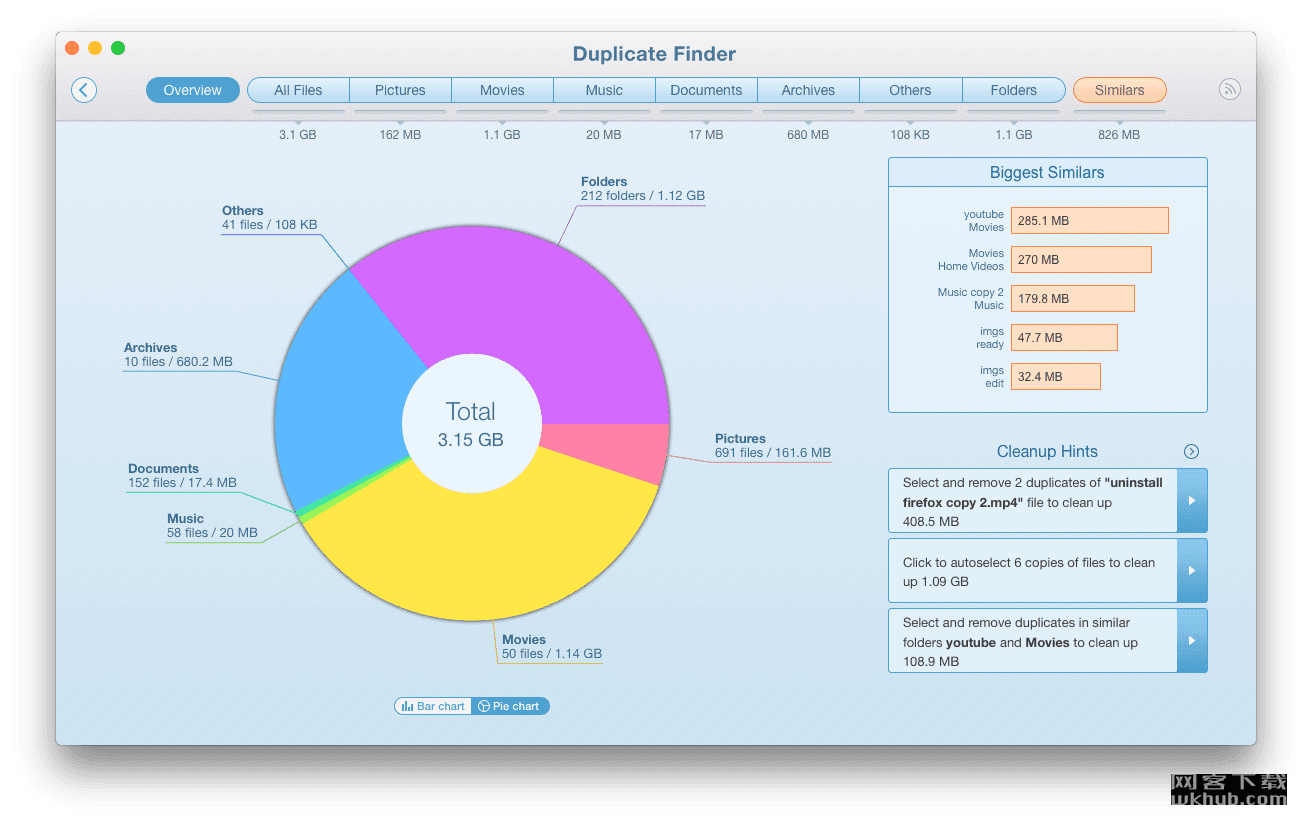Open the Similars tab
The image size is (1312, 825).
(x=1119, y=90)
